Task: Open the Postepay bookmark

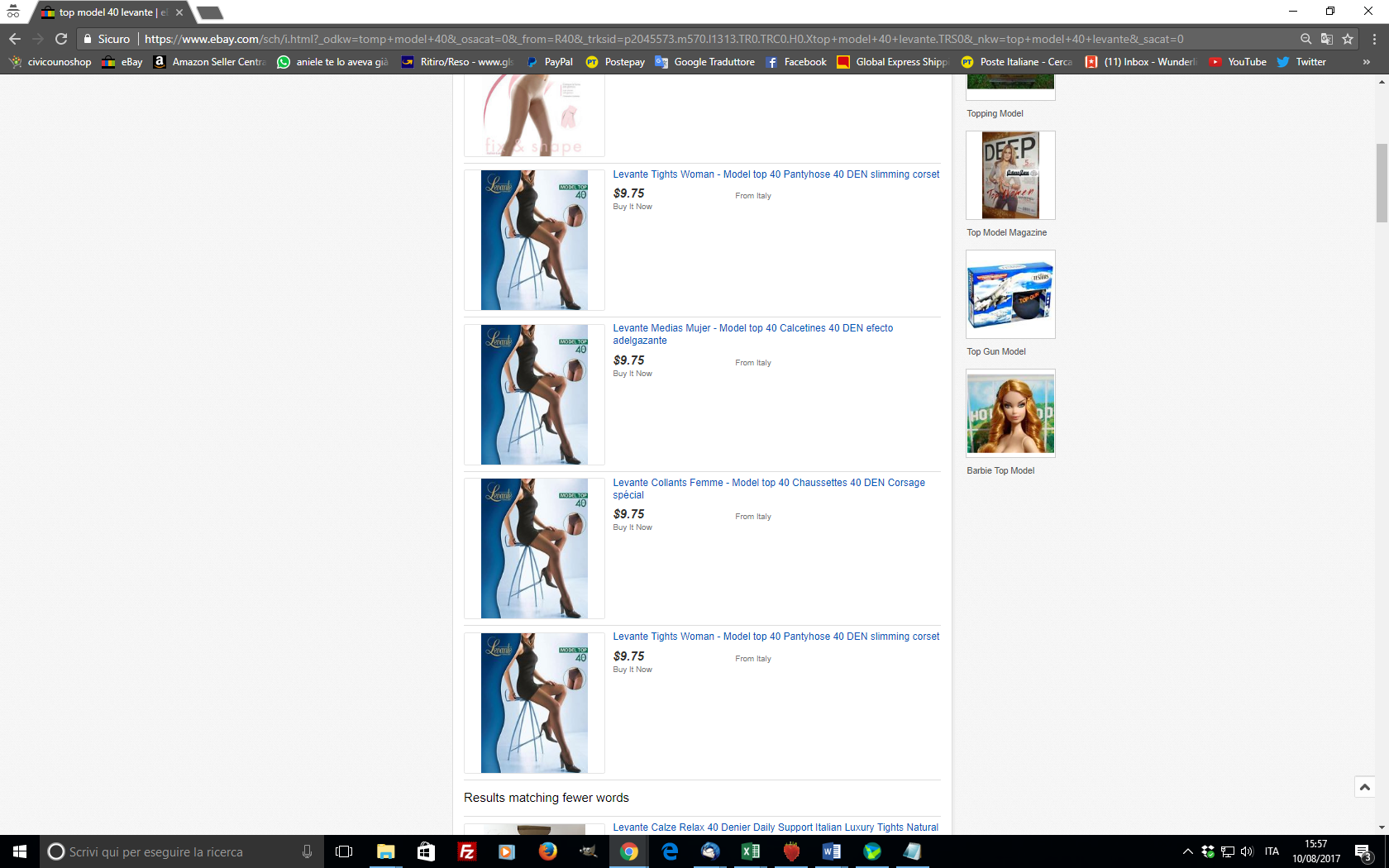Action: click(615, 62)
